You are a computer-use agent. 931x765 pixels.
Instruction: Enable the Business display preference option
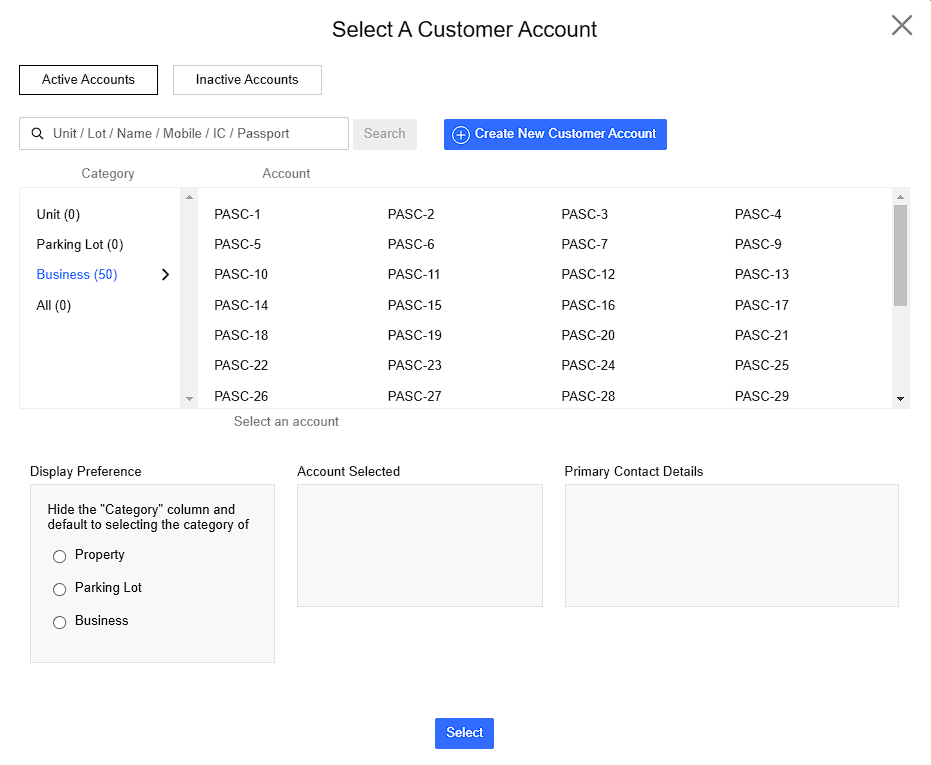tap(60, 622)
